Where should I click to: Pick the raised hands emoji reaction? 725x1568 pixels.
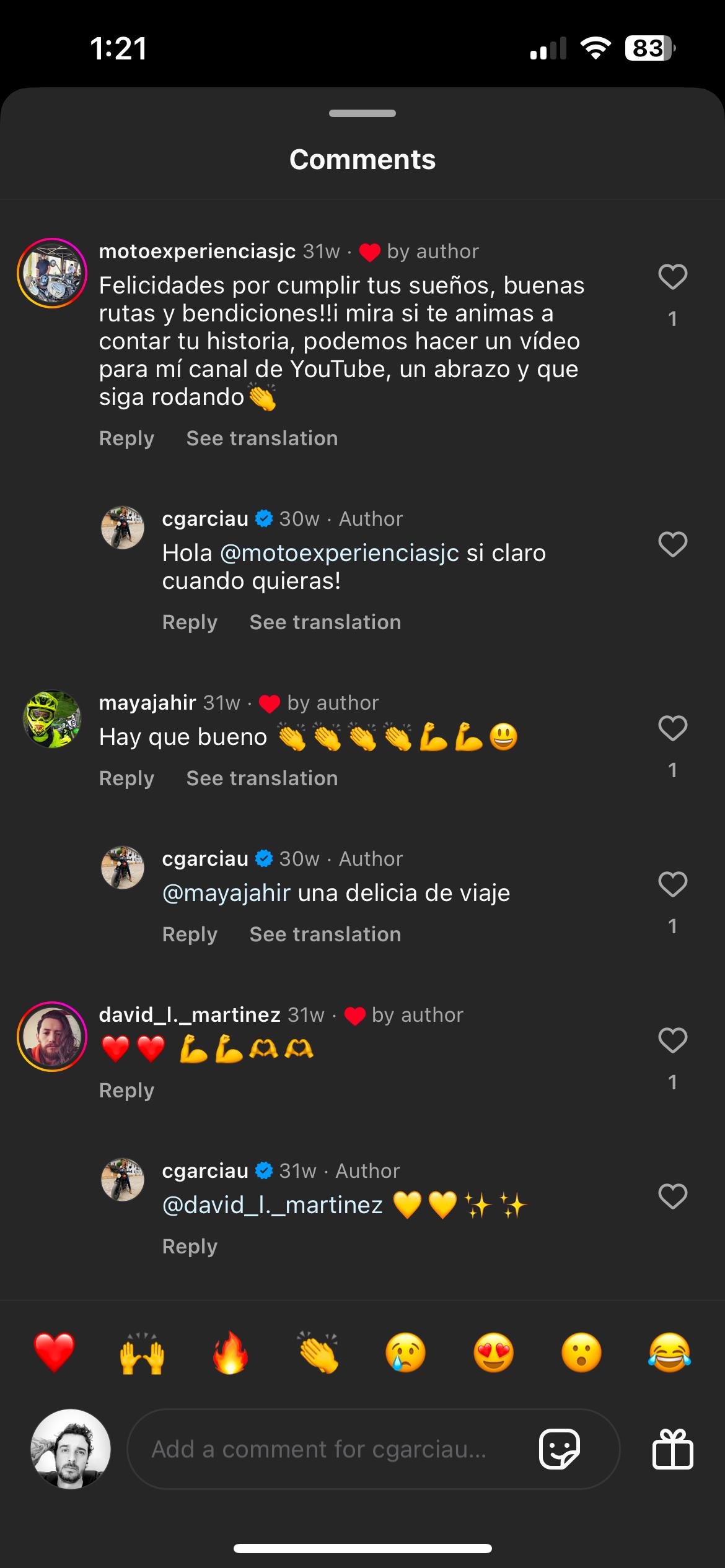(142, 1352)
